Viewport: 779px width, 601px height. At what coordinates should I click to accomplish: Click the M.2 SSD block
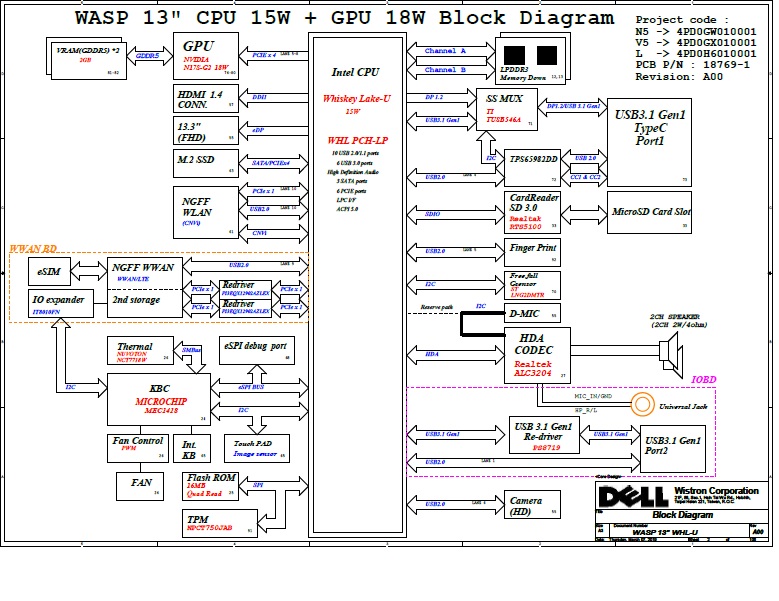click(205, 162)
